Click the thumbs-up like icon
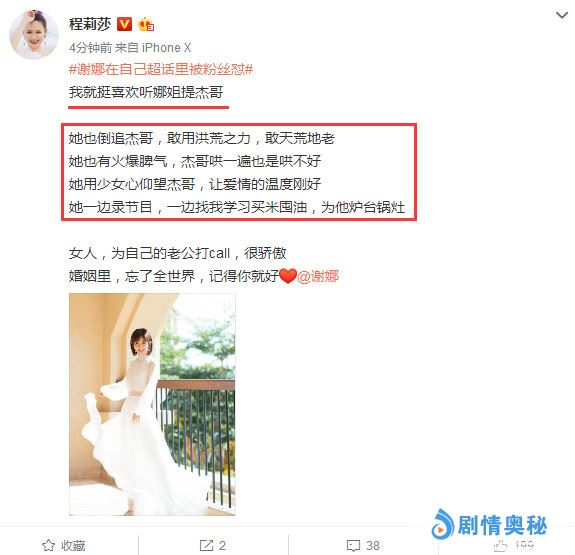This screenshot has height=555, width=575. 501,546
